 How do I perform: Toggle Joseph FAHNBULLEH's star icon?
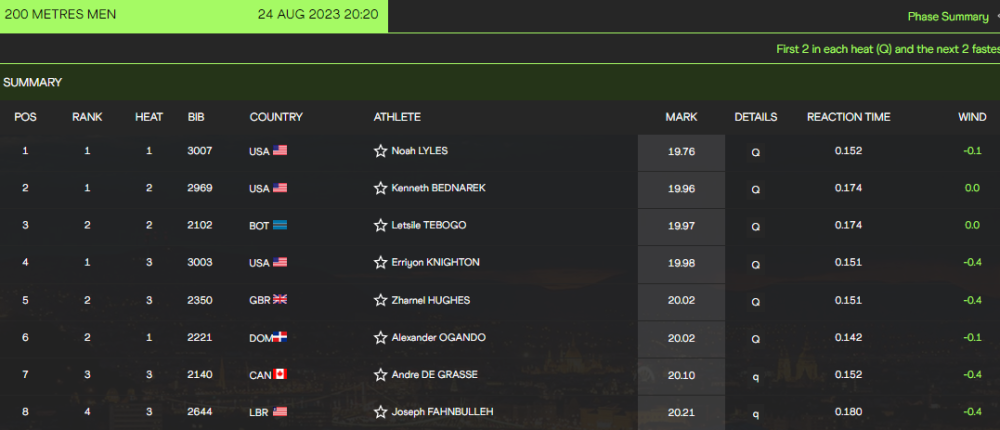(381, 411)
